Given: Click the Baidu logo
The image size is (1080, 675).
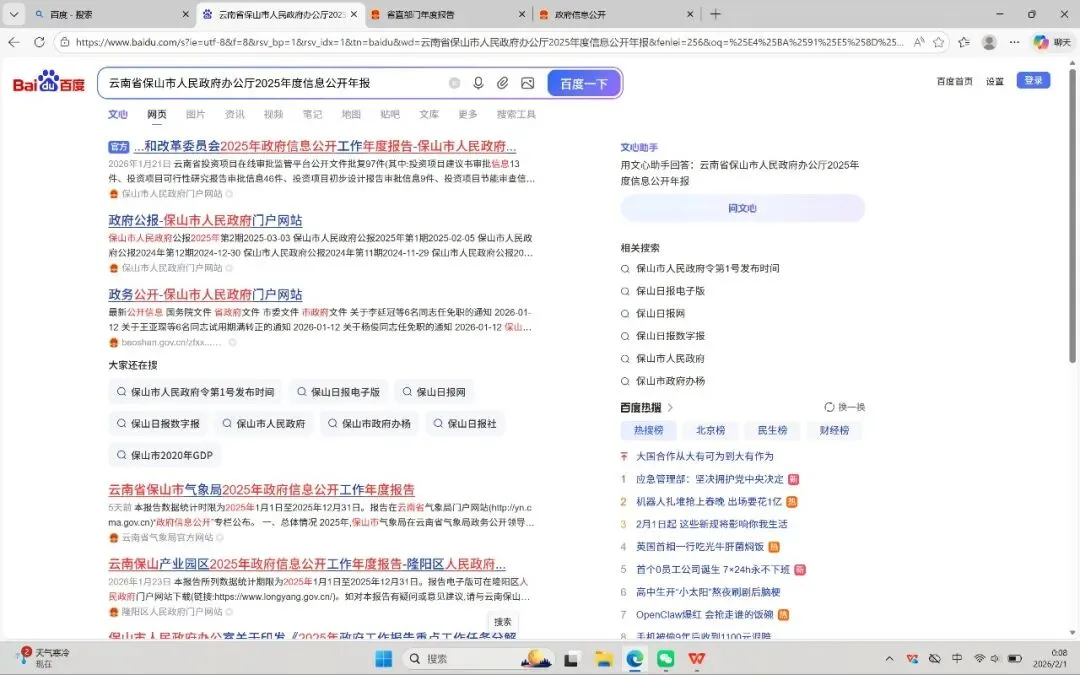Looking at the screenshot, I should pos(49,82).
